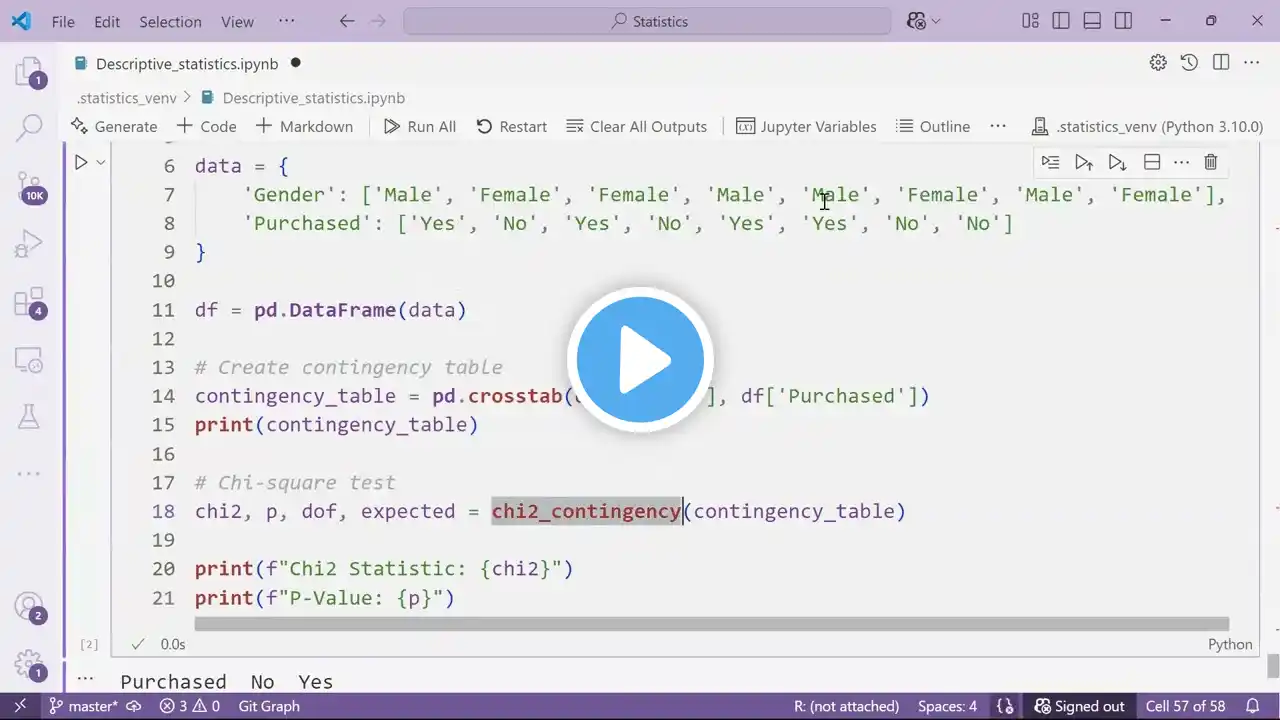
Task: Open the Edit menu
Action: pos(107,21)
